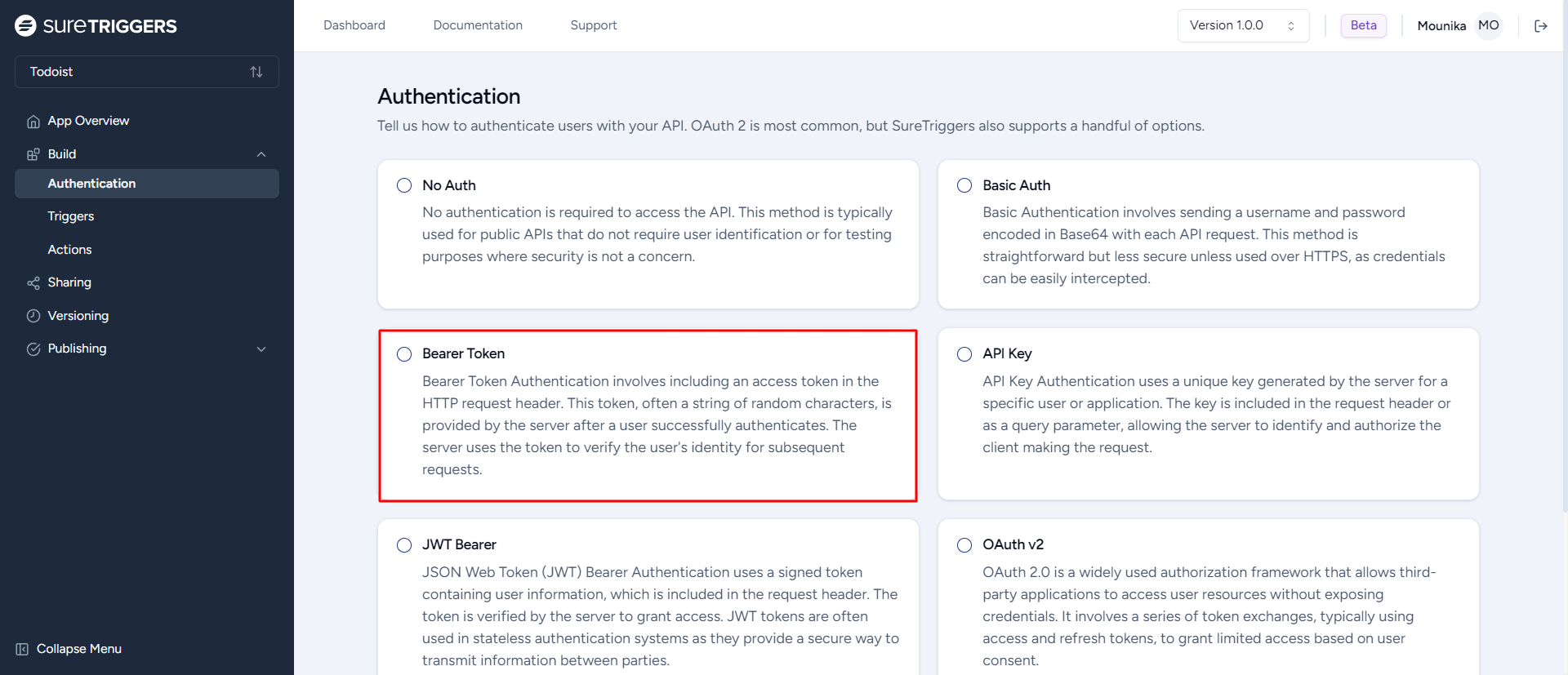This screenshot has height=675, width=1568.
Task: Open the Triggers menu item
Action: [x=71, y=216]
